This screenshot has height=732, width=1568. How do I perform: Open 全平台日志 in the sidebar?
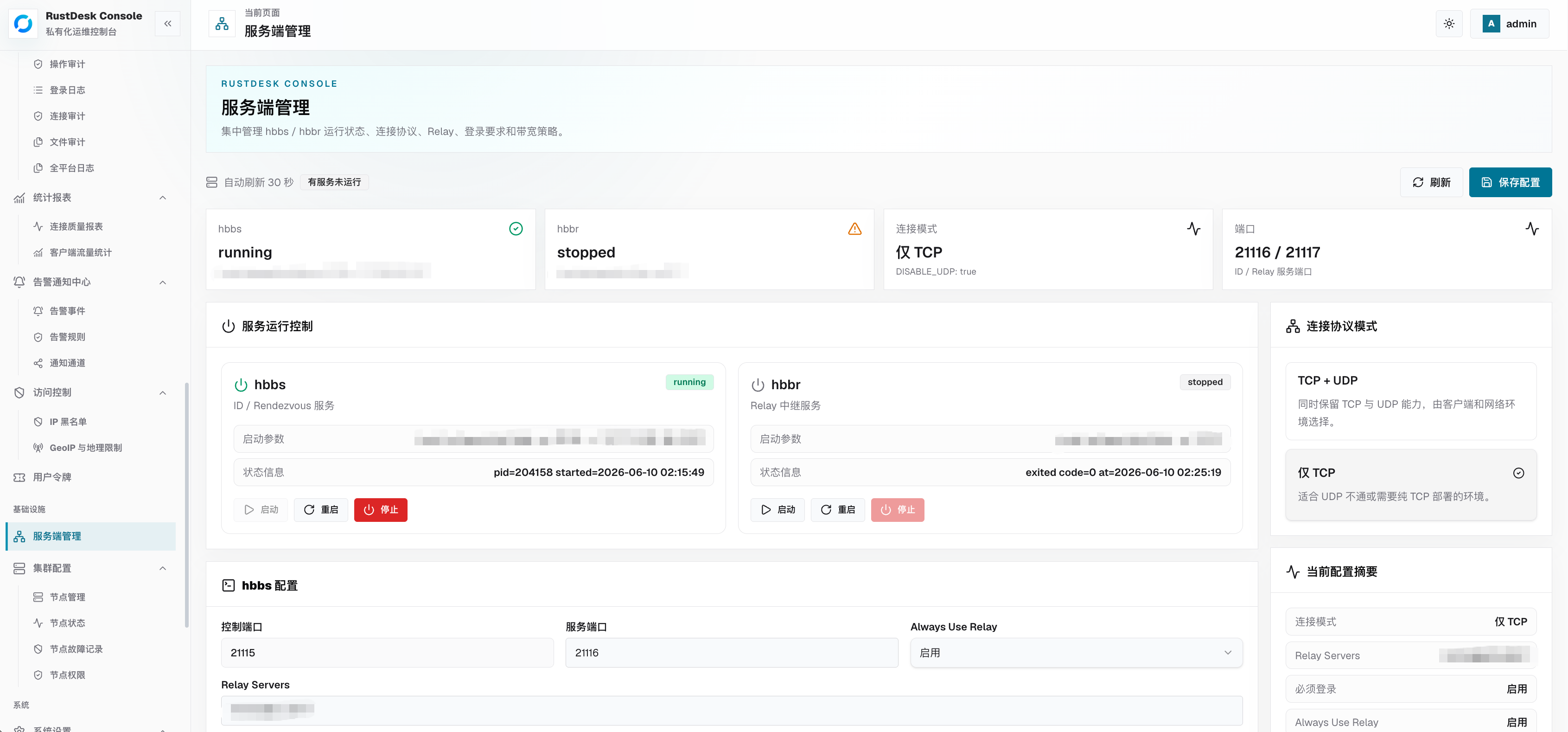click(x=72, y=168)
